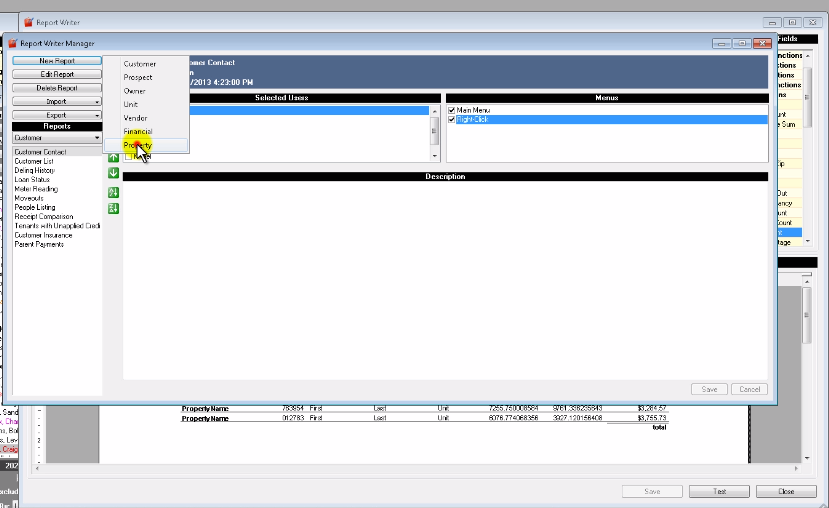
Task: Toggle the Right-Click checkbox
Action: [452, 119]
